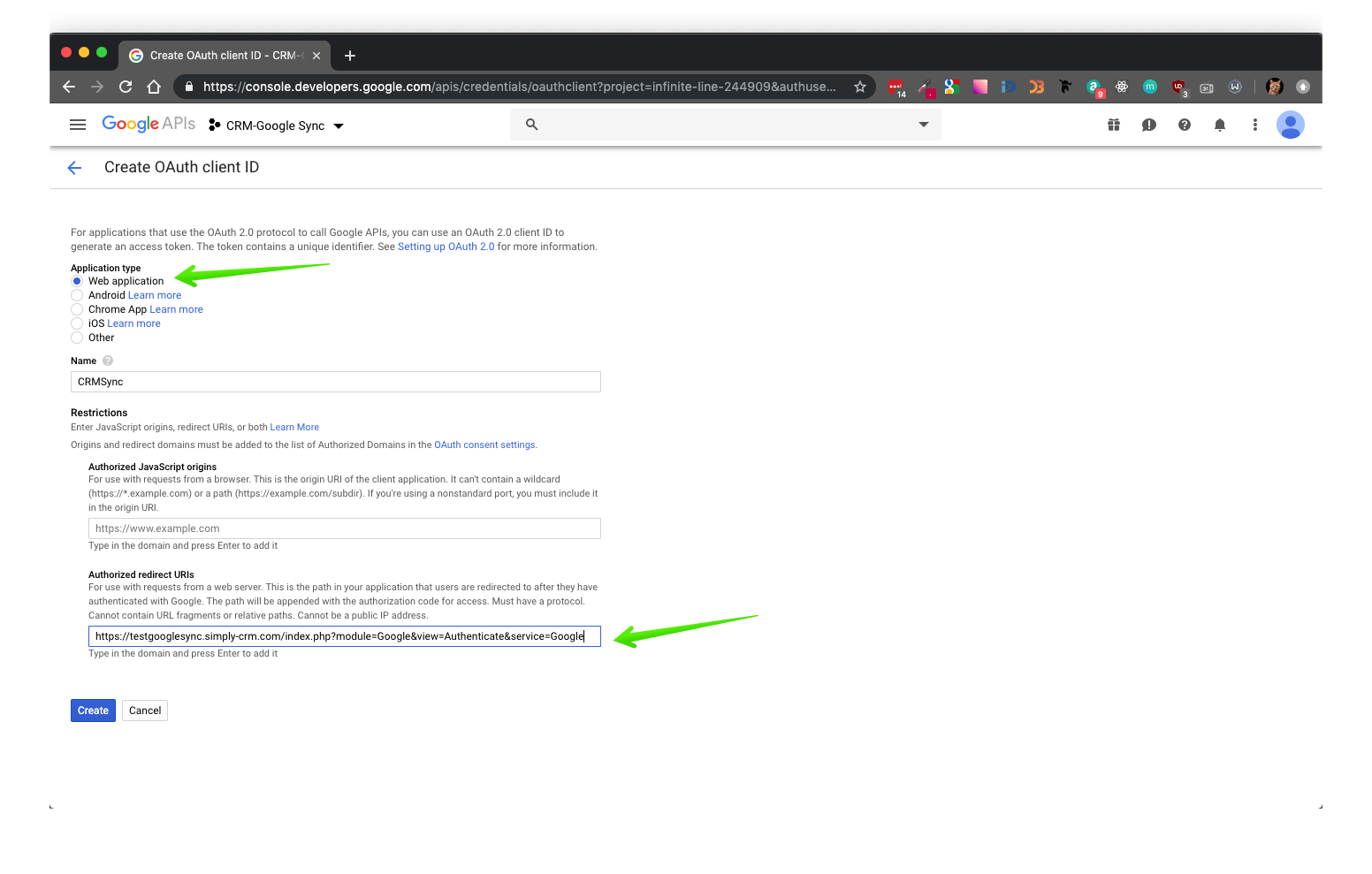The height and width of the screenshot is (874, 1372).
Task: Click Authorized redirect URIs input
Action: [345, 636]
